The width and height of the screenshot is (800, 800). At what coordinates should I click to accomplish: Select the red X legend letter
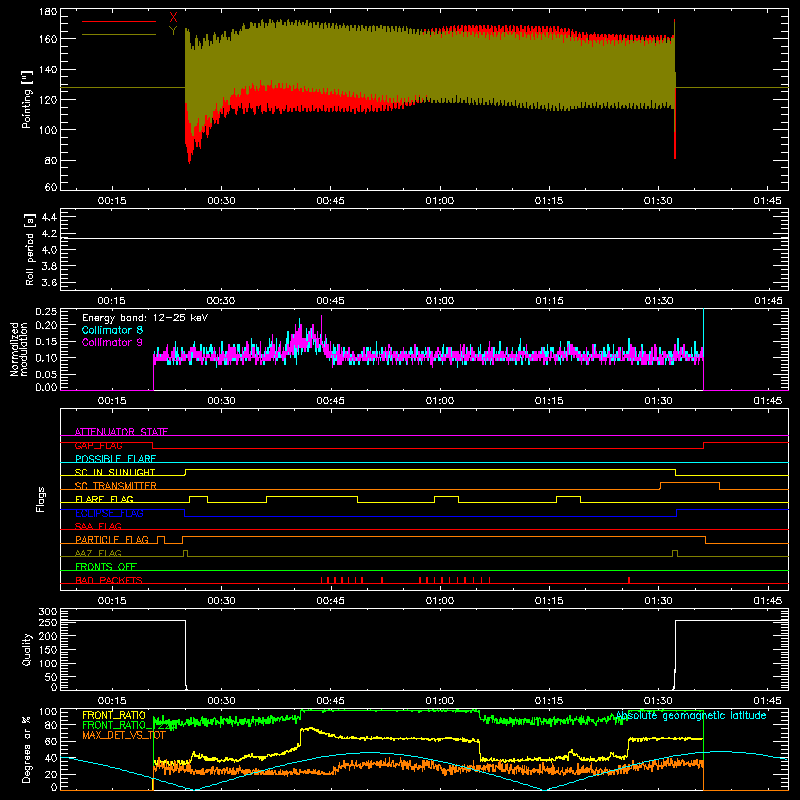click(x=173, y=17)
